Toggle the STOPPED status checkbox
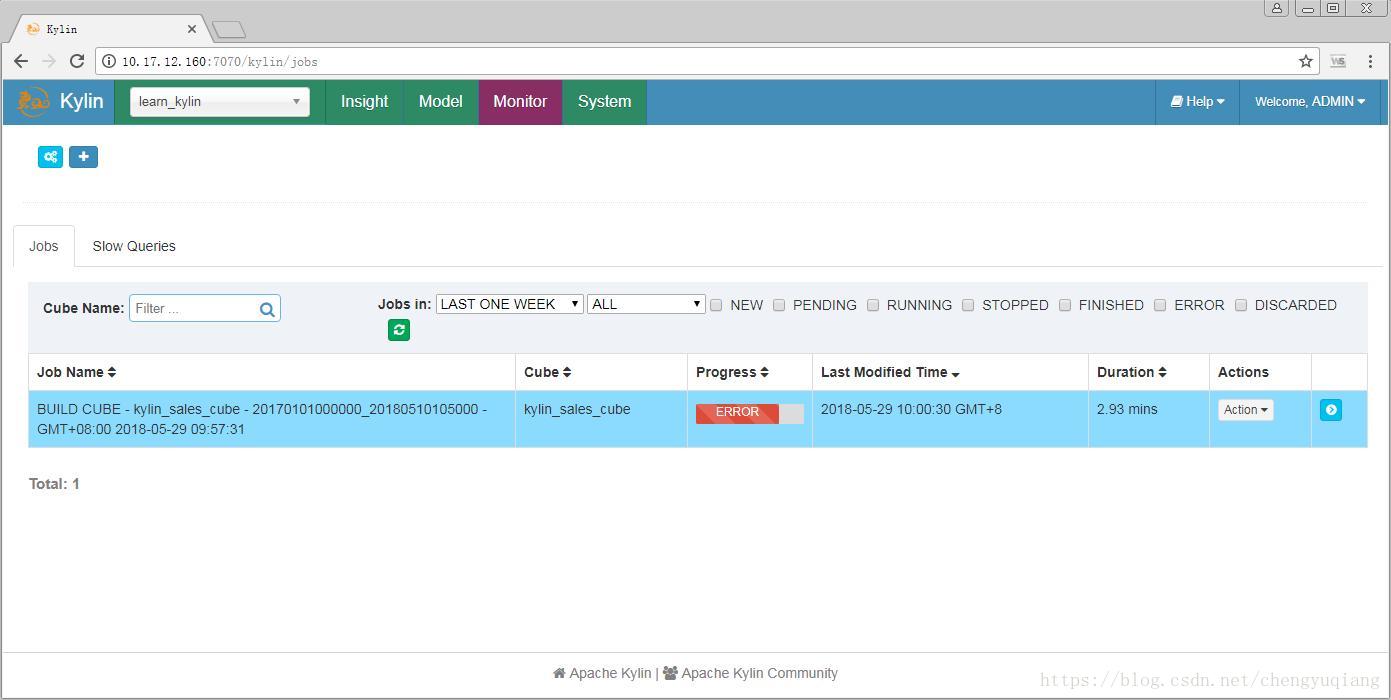The height and width of the screenshot is (700, 1391). click(968, 305)
